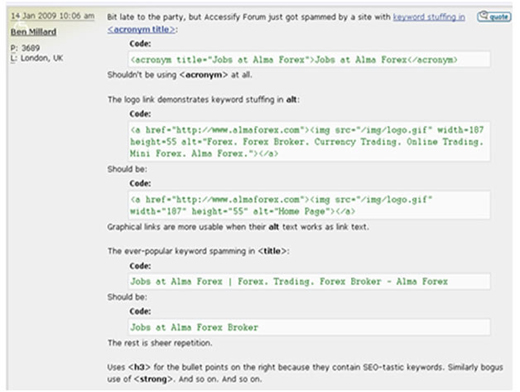Open Ben Millard's profile link

[x=33, y=32]
